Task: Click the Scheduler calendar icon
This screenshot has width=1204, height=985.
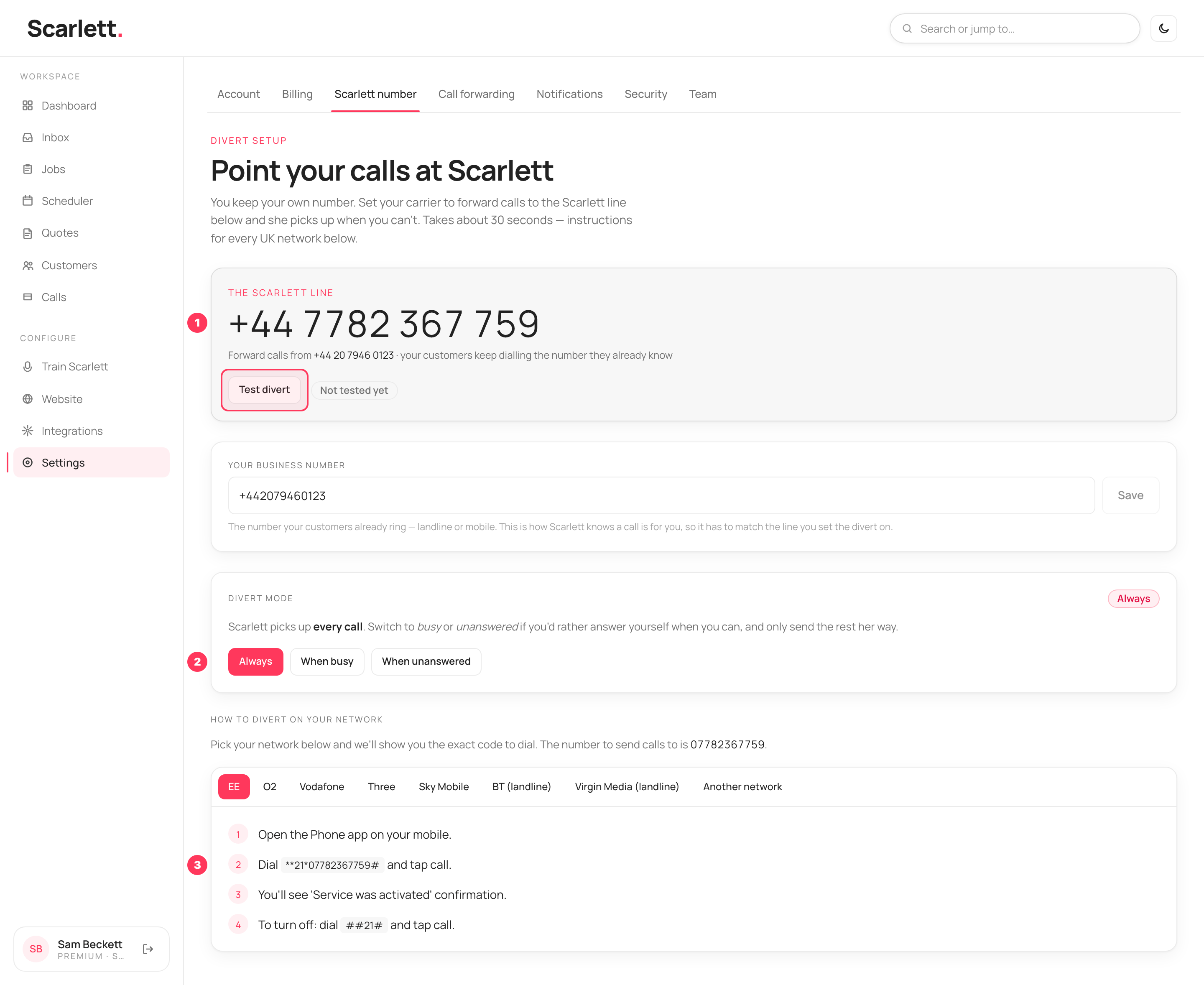Action: coord(27,201)
